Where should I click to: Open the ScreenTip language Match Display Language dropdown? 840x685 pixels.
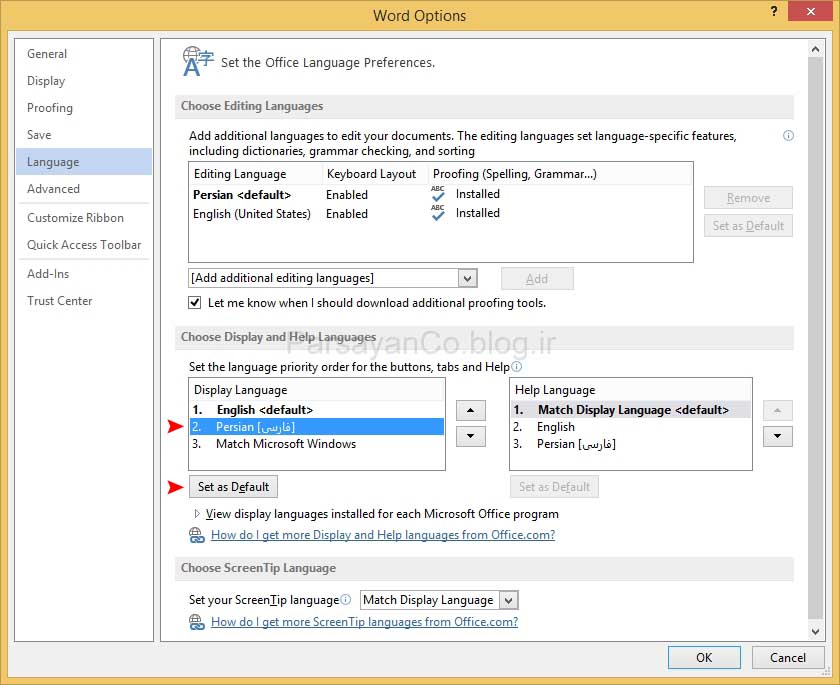pos(508,600)
